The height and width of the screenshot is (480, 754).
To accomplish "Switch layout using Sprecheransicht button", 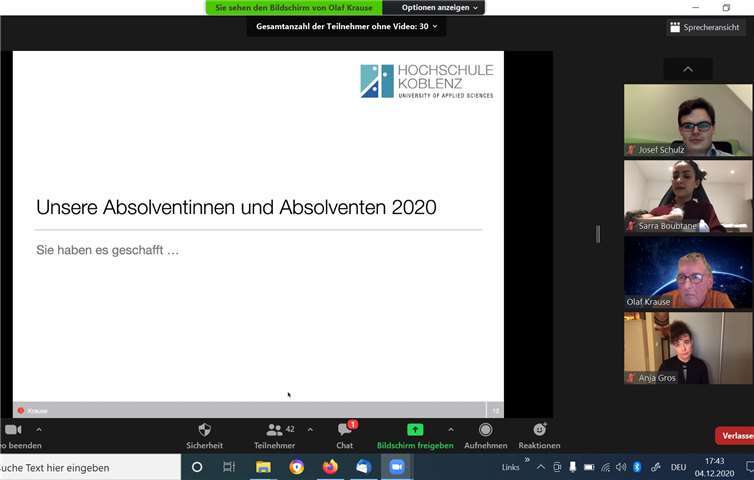I will [708, 28].
